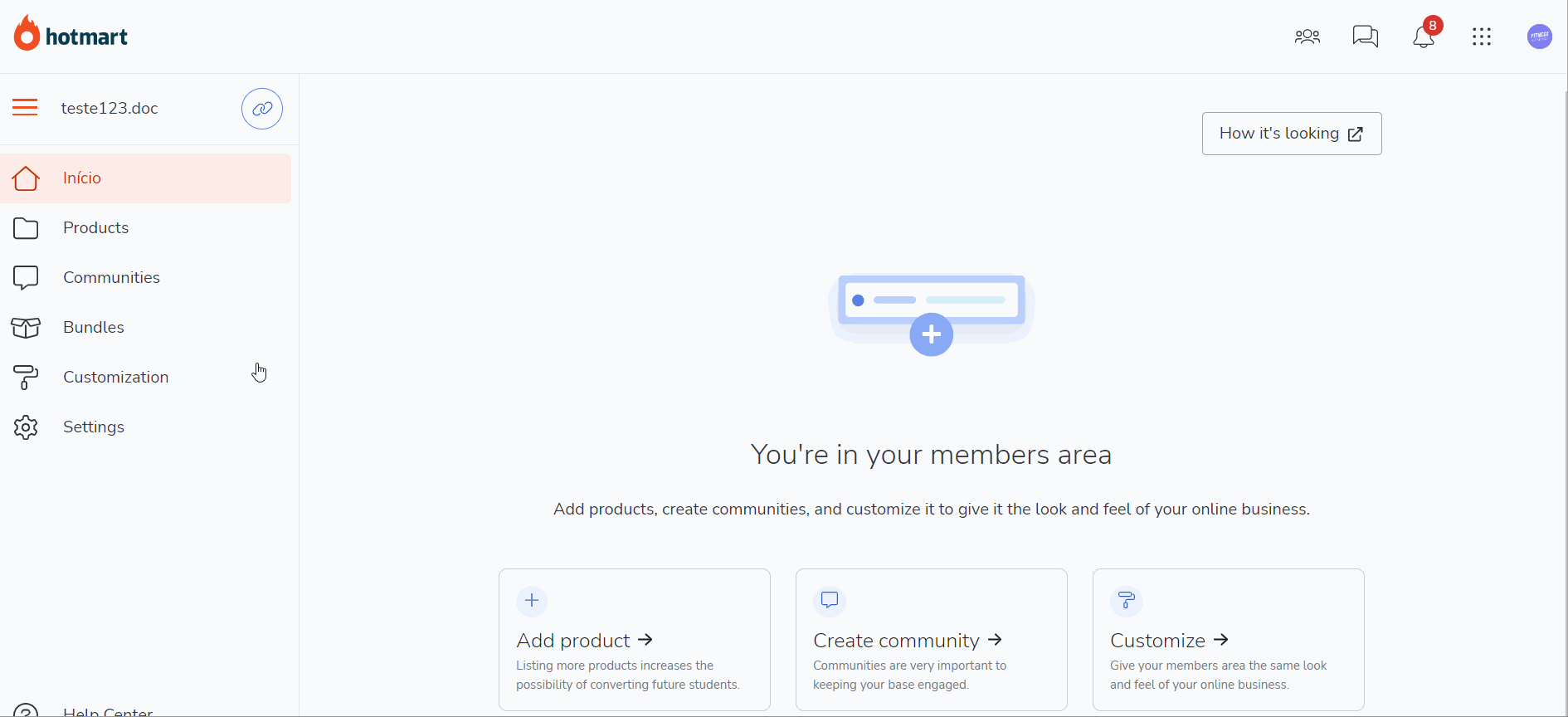The height and width of the screenshot is (717, 1568).
Task: Click the chat icon in Create community card
Action: point(829,600)
